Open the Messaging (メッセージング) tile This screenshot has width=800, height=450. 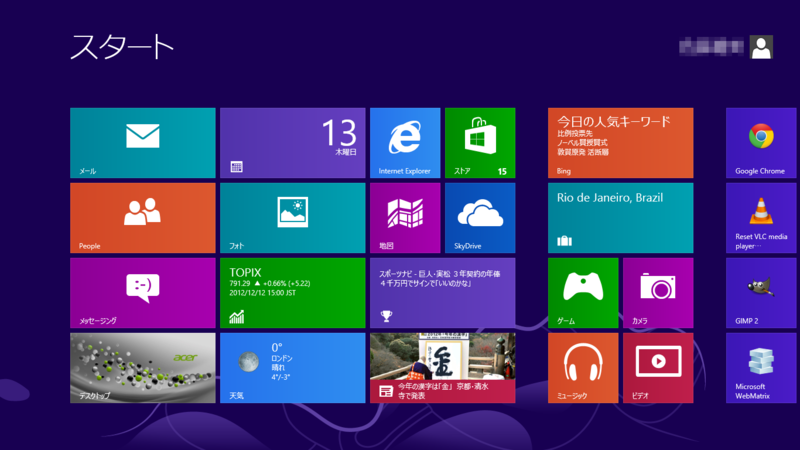click(142, 293)
